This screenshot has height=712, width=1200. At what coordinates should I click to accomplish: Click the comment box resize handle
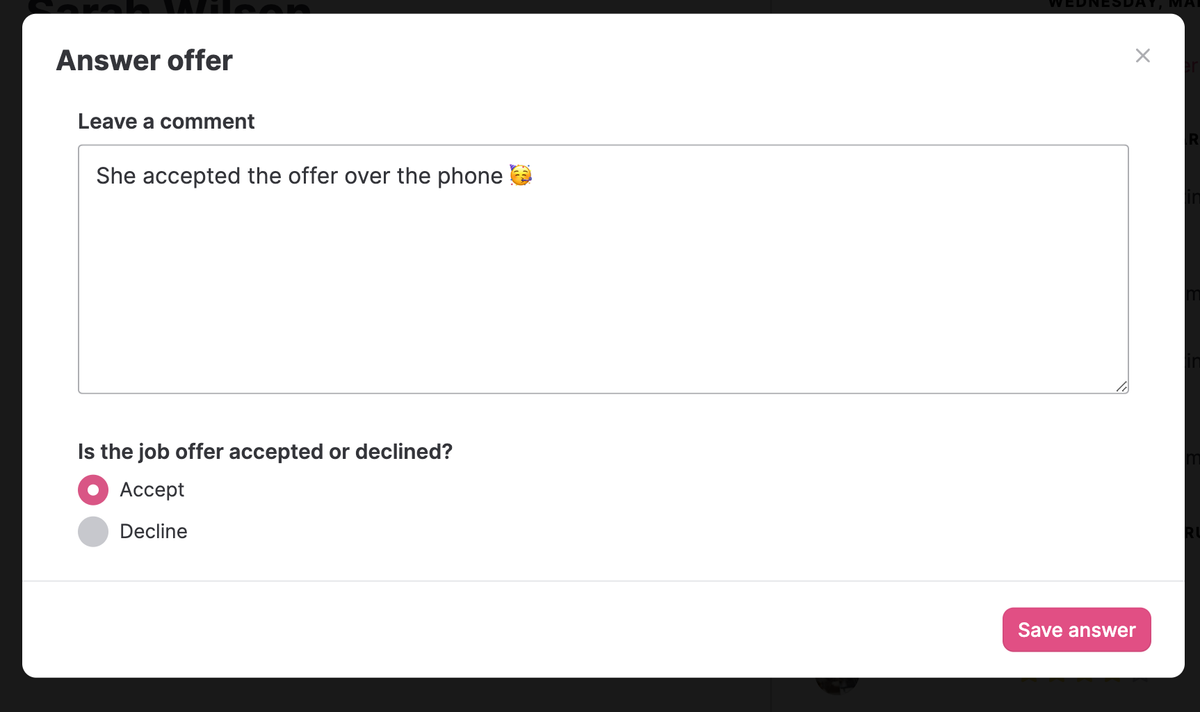tap(1122, 386)
